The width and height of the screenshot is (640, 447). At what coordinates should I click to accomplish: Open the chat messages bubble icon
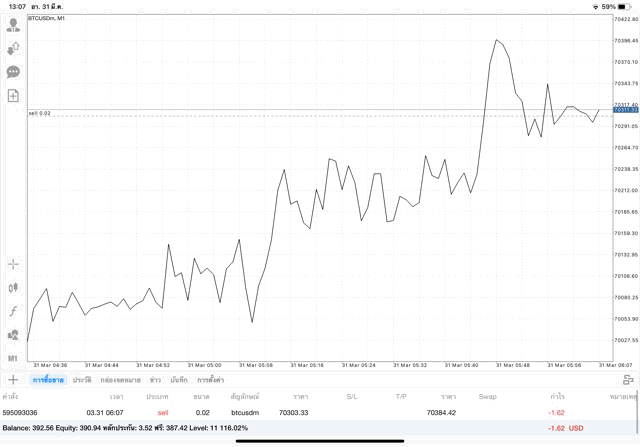click(13, 72)
